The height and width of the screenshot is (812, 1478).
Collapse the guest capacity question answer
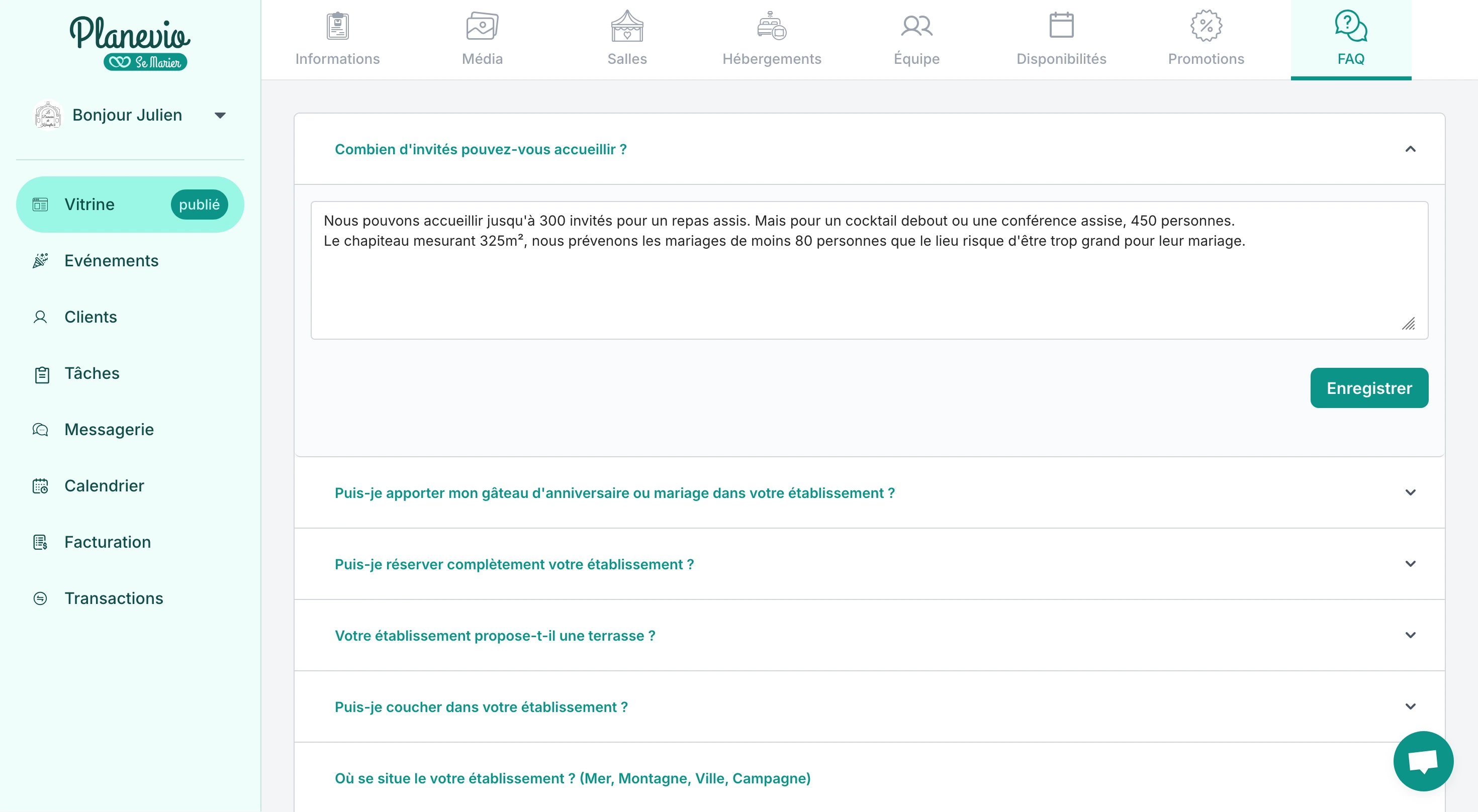click(1410, 149)
